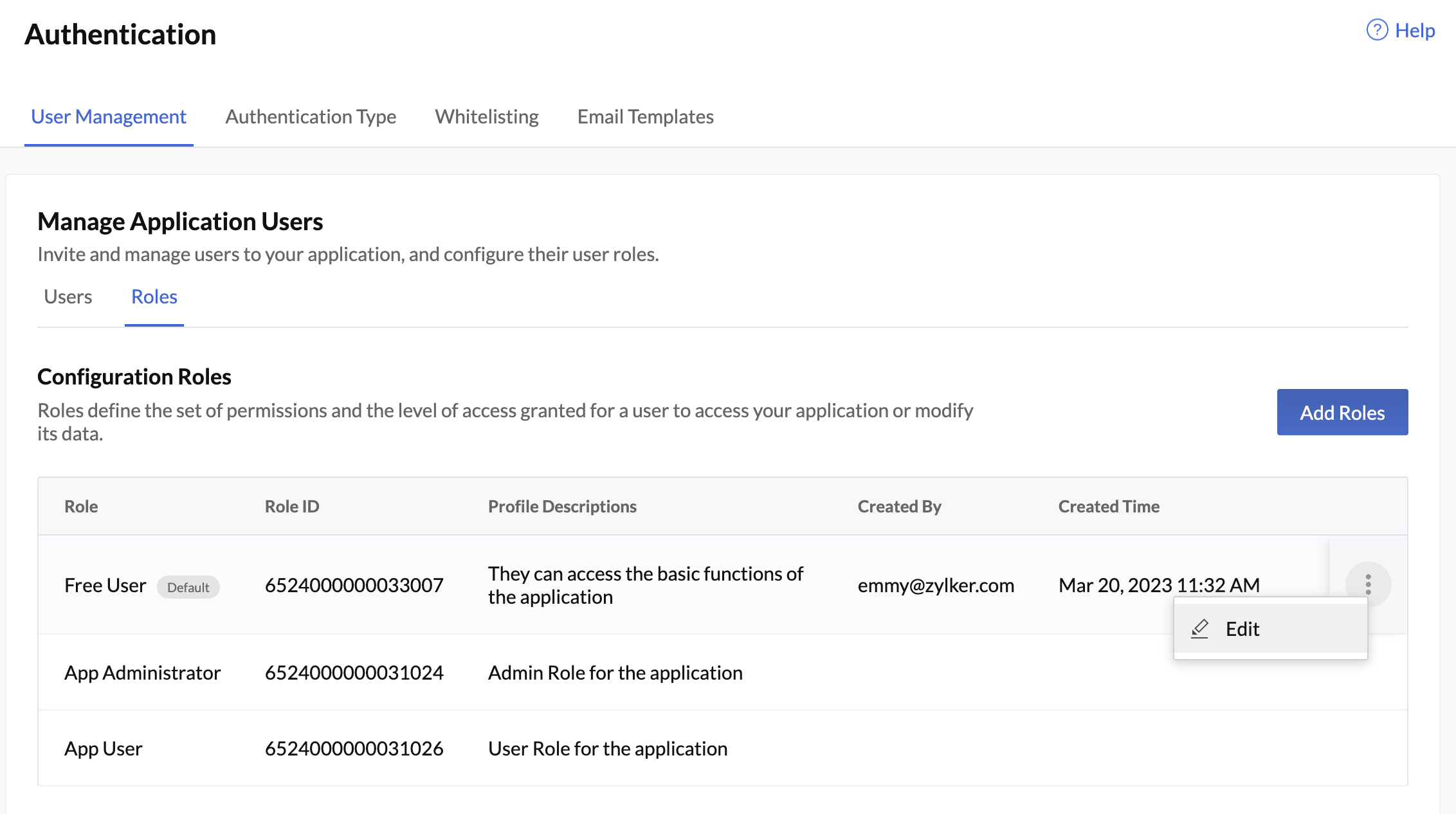Click the User Management tab
1456x814 pixels.
tap(108, 116)
